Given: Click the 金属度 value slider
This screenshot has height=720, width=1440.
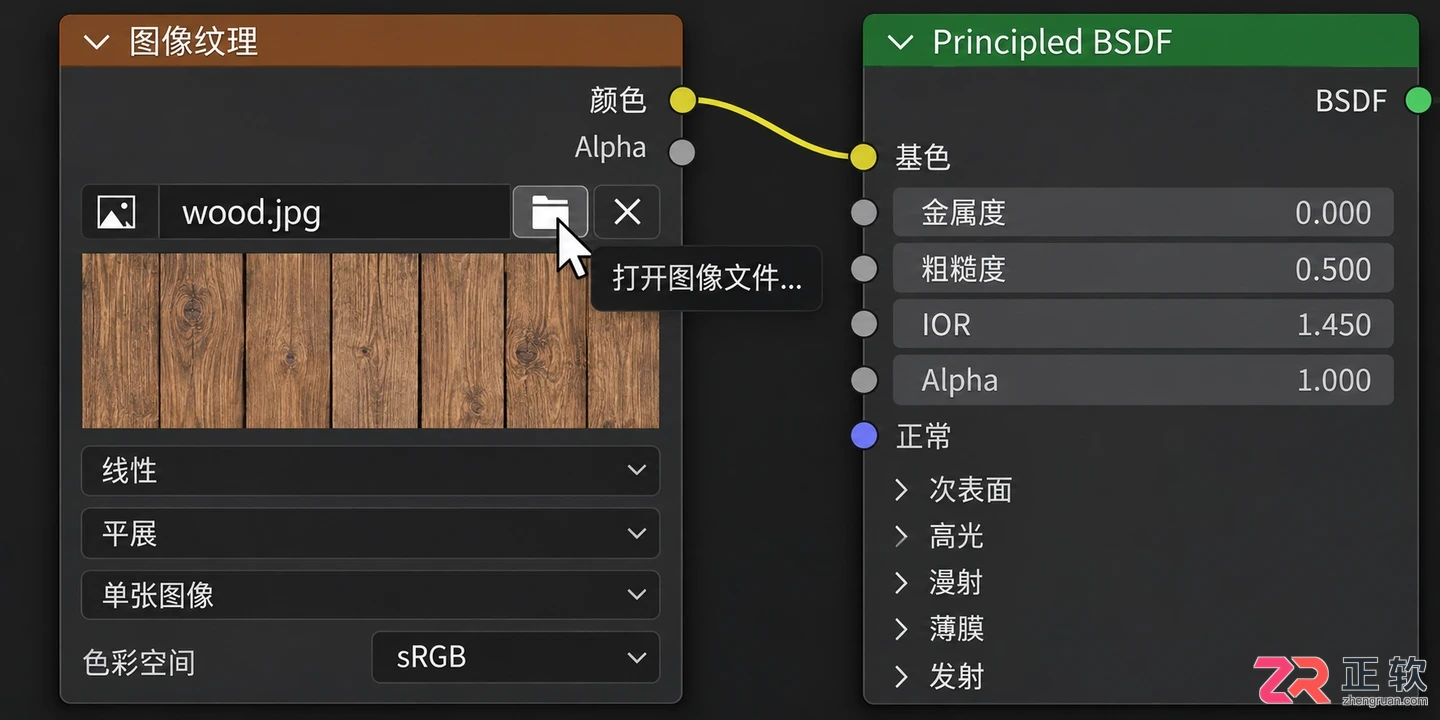Looking at the screenshot, I should tap(1143, 212).
